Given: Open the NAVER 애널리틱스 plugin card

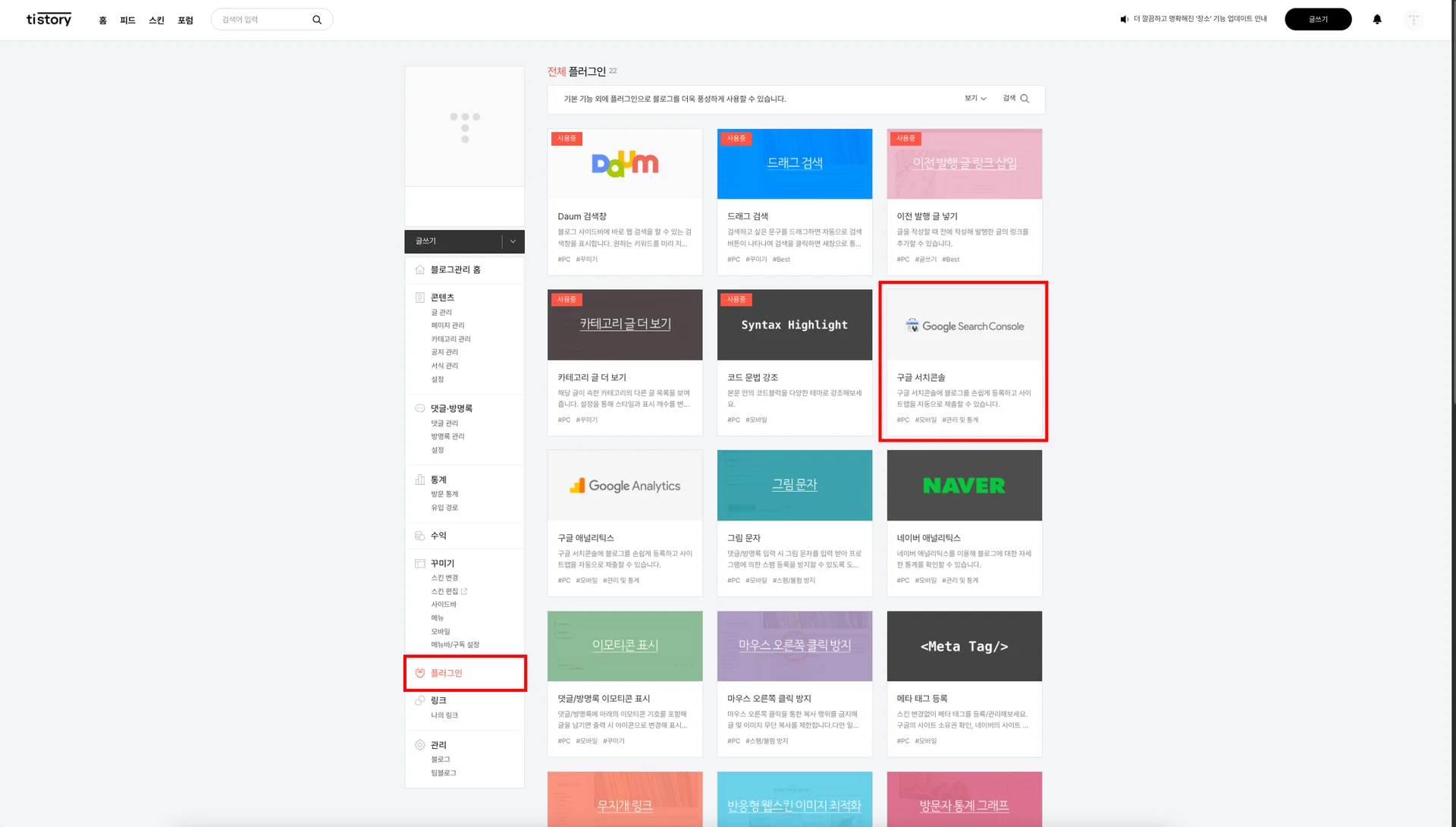Looking at the screenshot, I should (x=965, y=524).
